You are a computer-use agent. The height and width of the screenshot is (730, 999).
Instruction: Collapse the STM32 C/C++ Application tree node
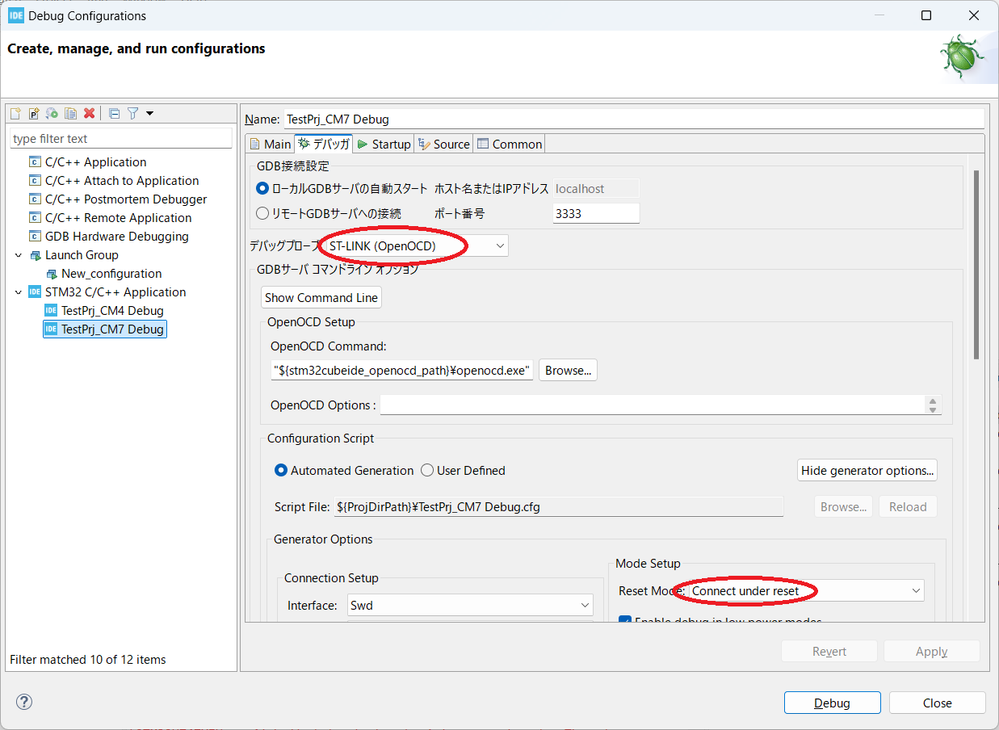pos(18,292)
